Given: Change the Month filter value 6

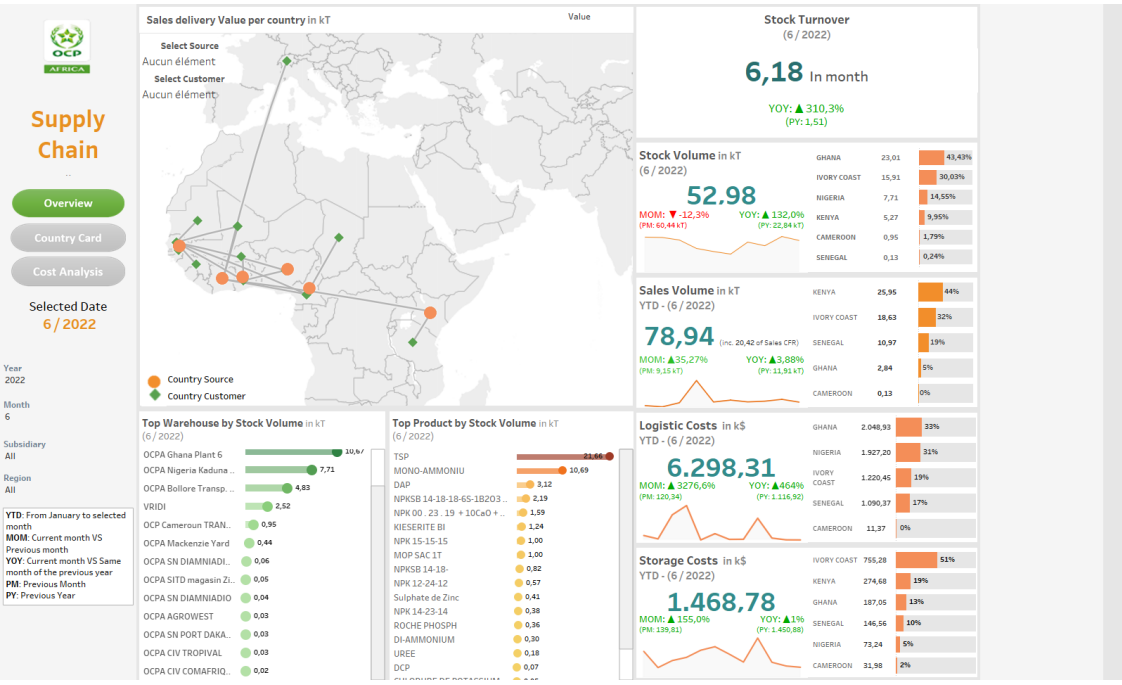Looking at the screenshot, I should pos(7,417).
